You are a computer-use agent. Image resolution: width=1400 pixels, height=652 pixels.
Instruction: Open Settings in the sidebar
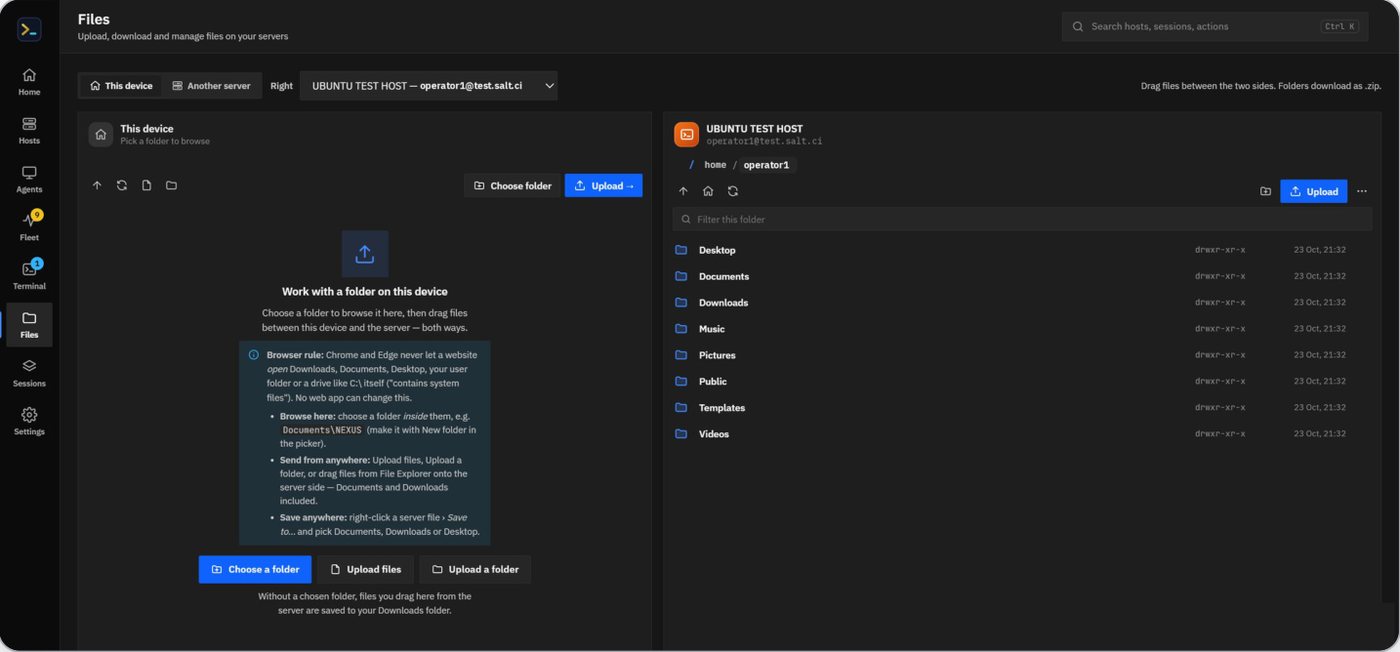[29, 421]
